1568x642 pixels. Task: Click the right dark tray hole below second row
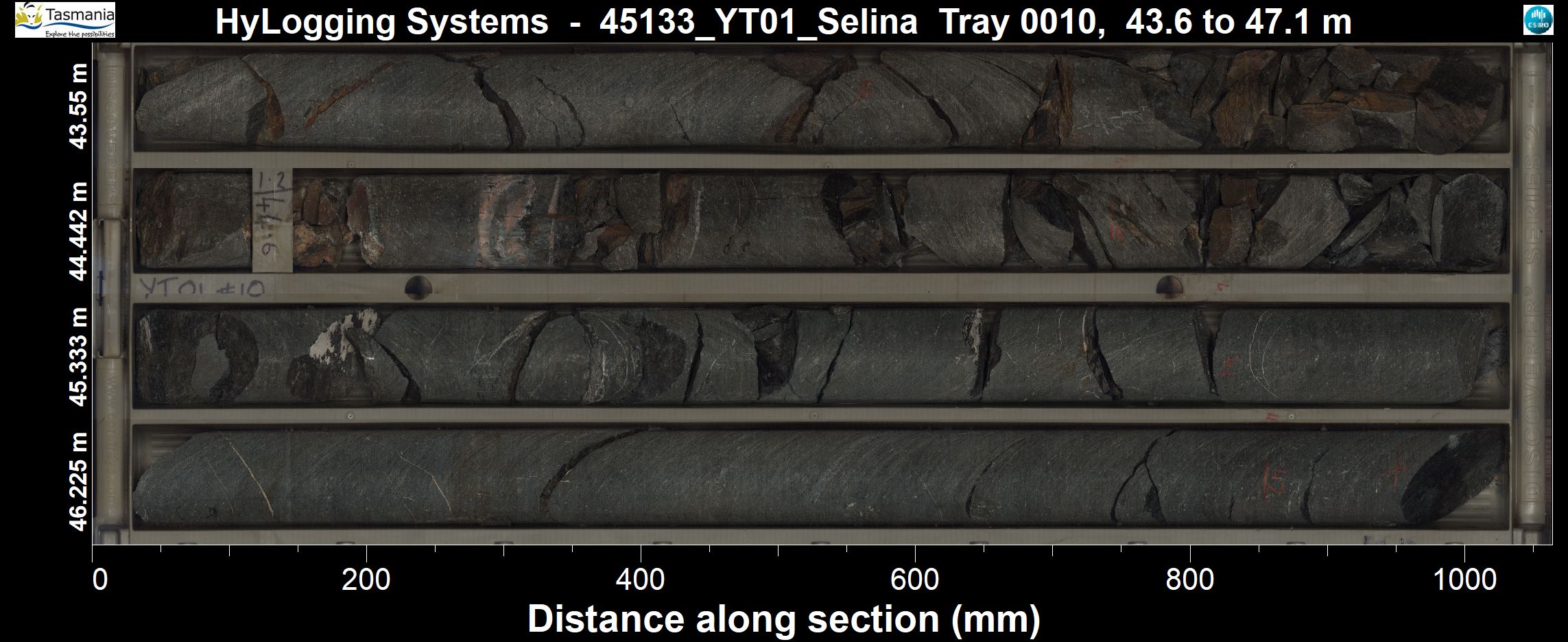[x=1169, y=287]
